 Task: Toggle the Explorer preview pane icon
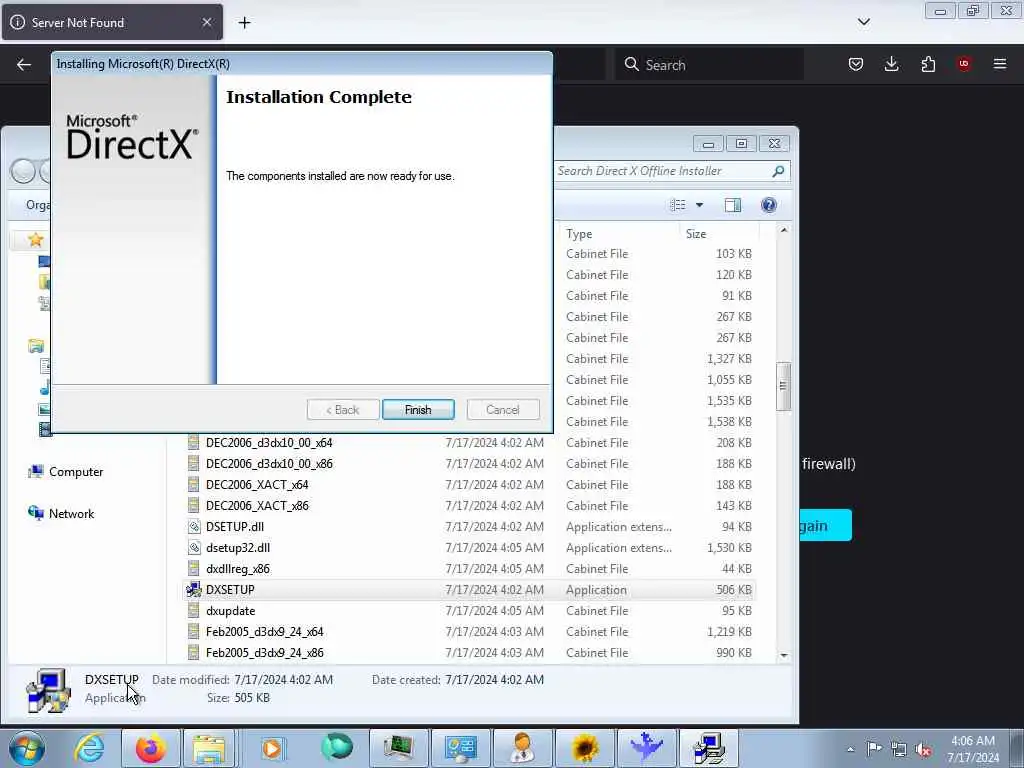click(x=733, y=205)
